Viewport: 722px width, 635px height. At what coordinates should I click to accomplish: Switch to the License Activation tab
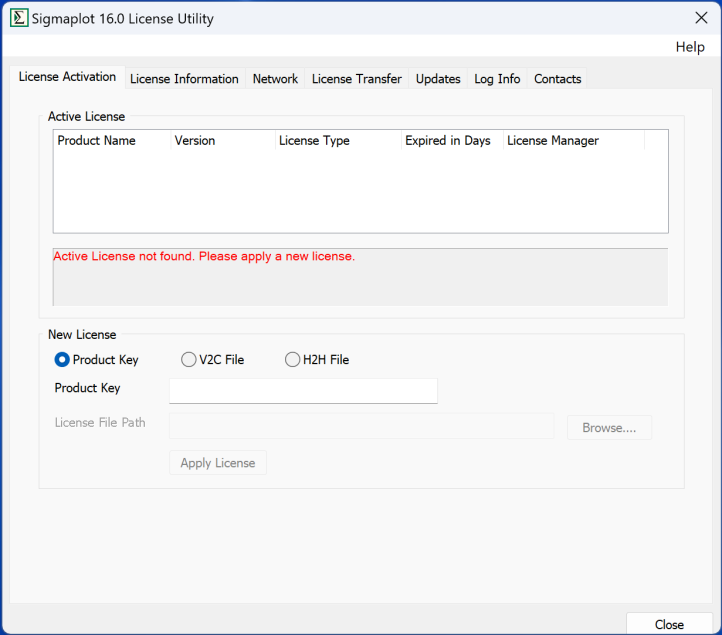tap(67, 77)
